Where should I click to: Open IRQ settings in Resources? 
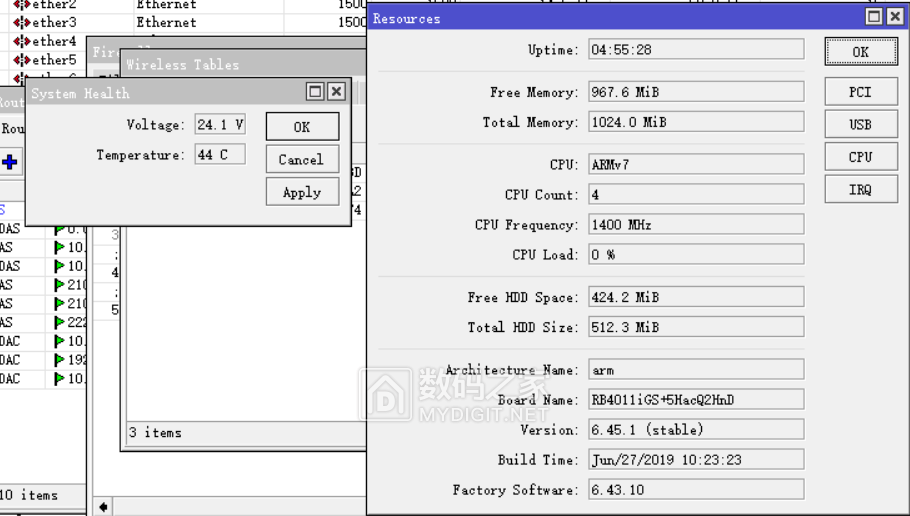(x=861, y=190)
